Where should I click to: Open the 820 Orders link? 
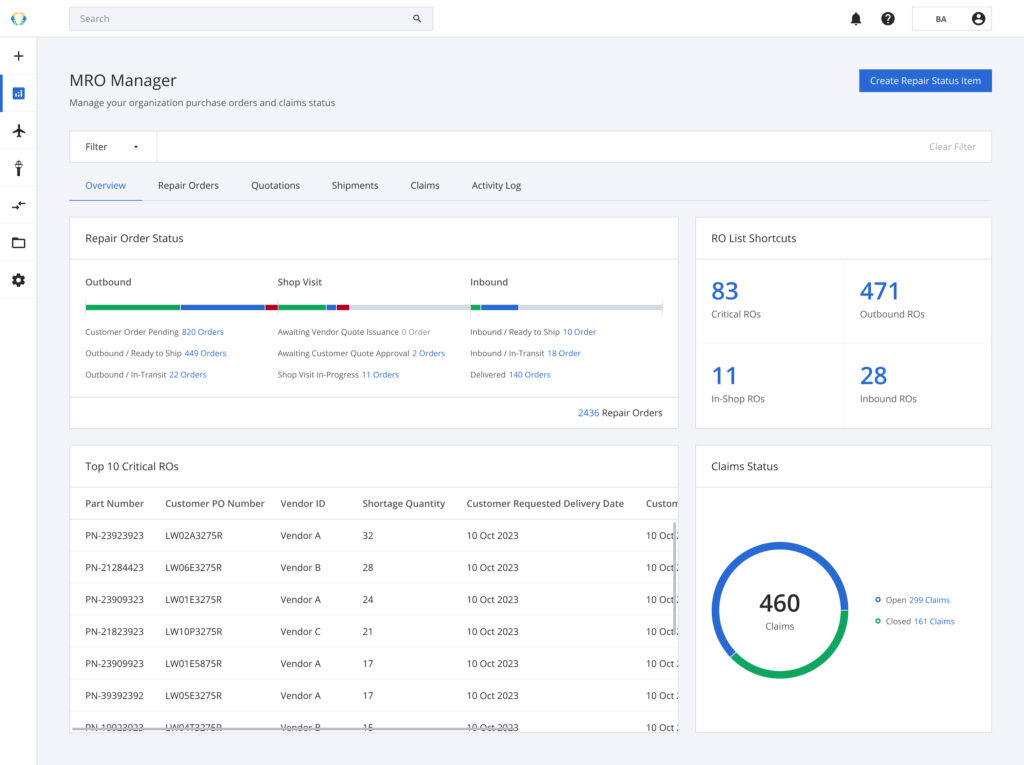[203, 332]
